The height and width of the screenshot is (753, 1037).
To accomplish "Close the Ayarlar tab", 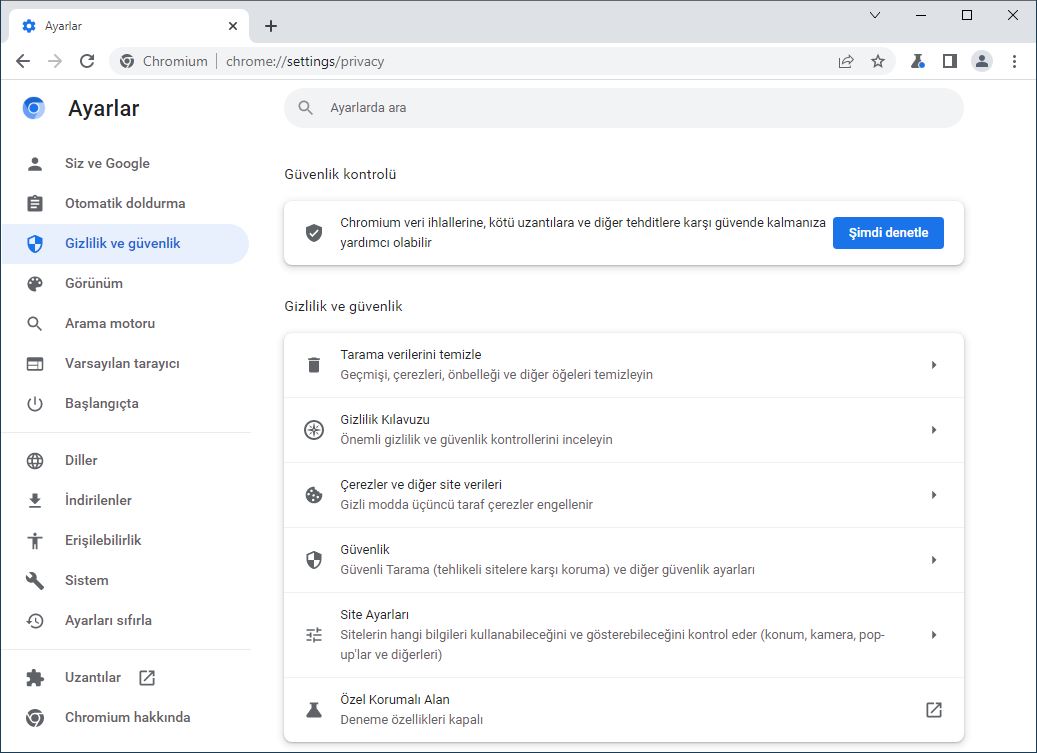I will [233, 26].
